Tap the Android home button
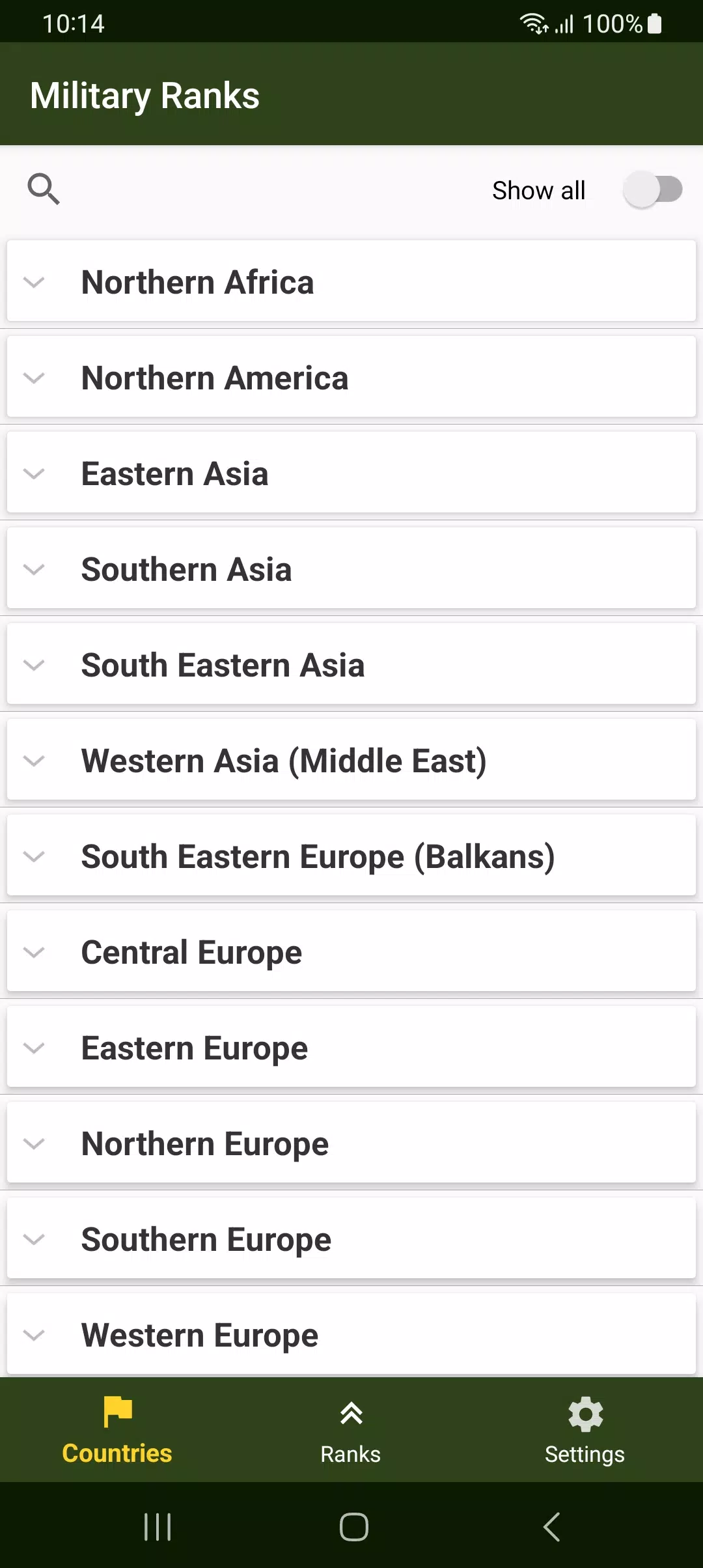The width and height of the screenshot is (703, 1568). pos(353,1526)
